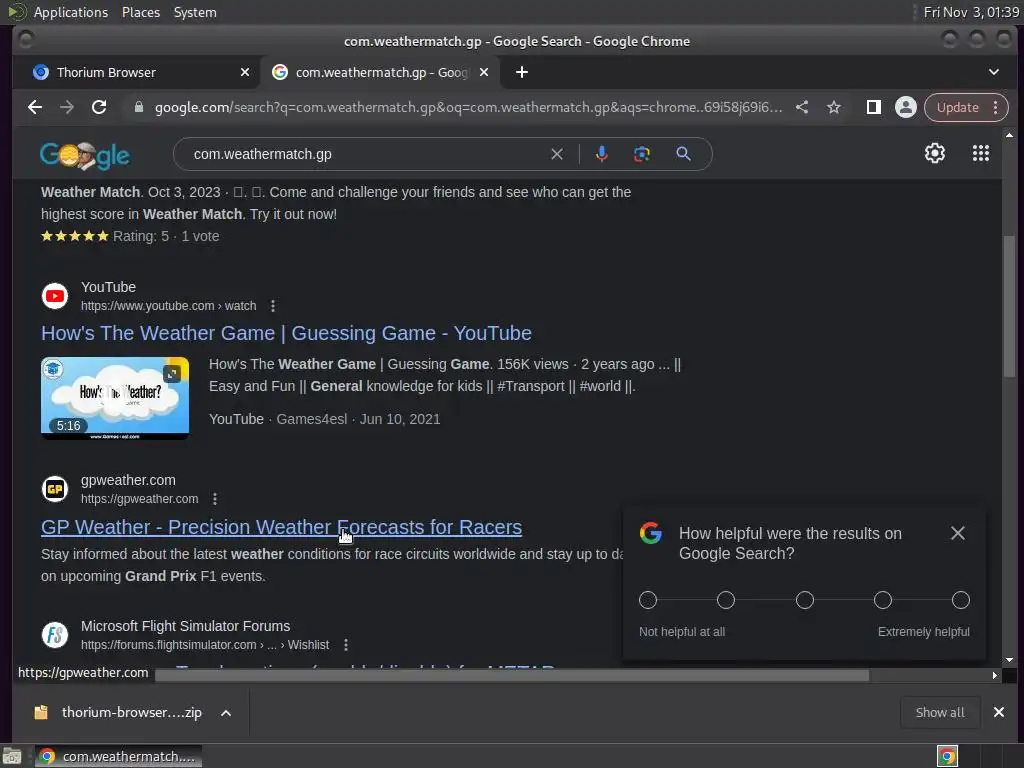Screen dimensions: 1024x768
Task: Click the forward navigation arrow
Action: click(x=67, y=107)
